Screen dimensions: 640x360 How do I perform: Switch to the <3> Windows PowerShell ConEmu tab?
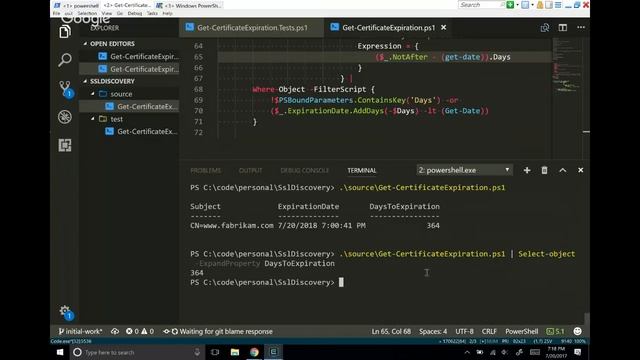click(189, 5)
